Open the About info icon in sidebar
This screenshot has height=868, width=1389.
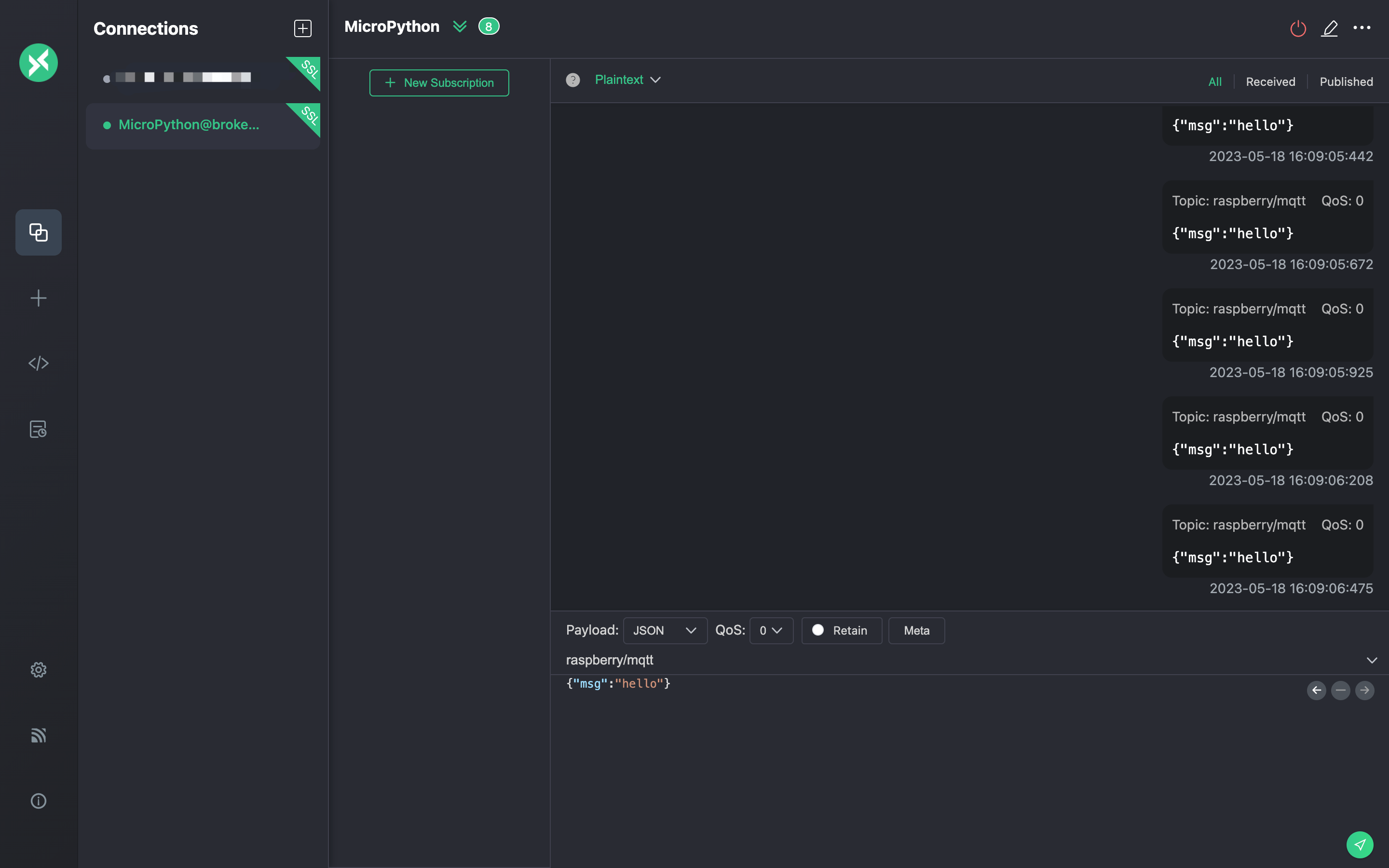39,801
